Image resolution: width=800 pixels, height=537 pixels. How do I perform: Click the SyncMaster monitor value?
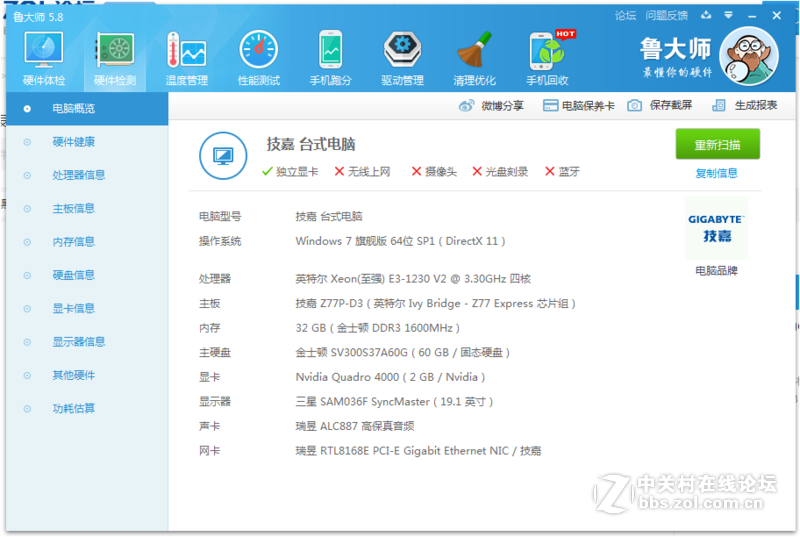(394, 401)
